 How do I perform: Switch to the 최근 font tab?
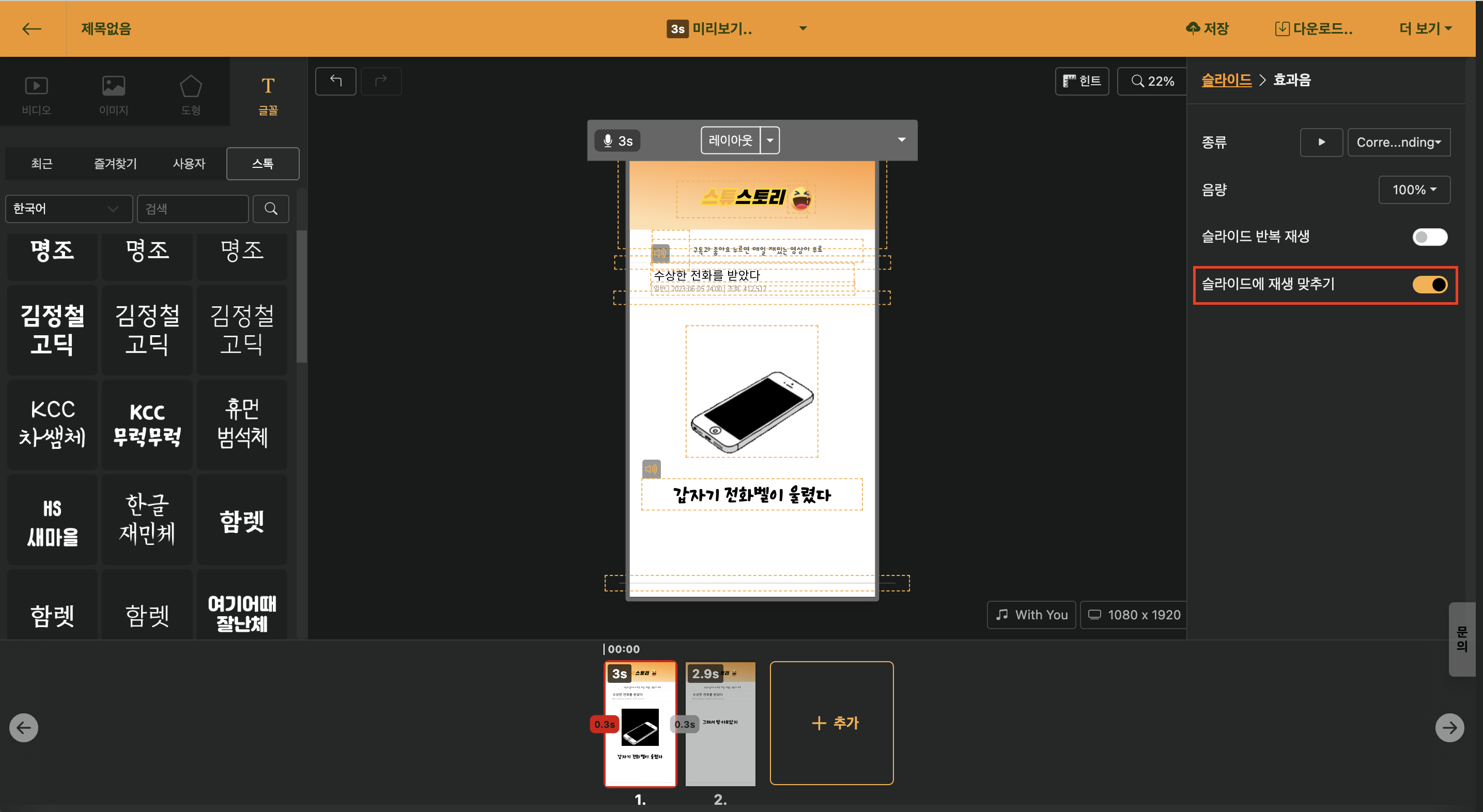41,163
